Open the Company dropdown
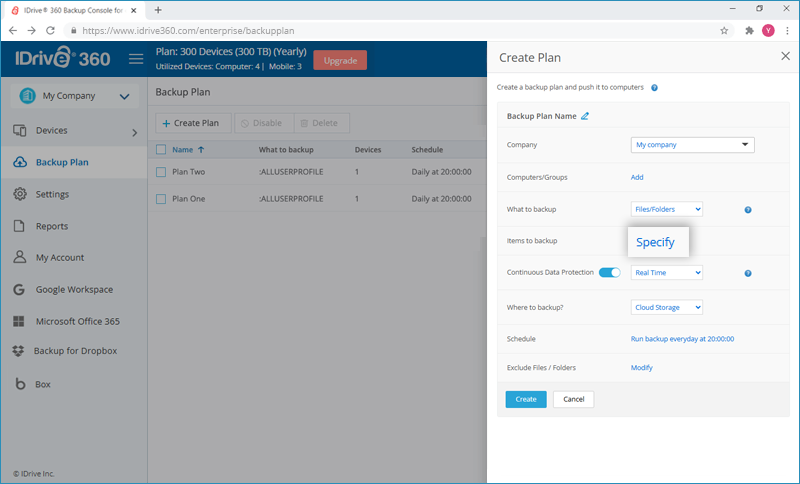This screenshot has width=800, height=484. click(x=692, y=145)
